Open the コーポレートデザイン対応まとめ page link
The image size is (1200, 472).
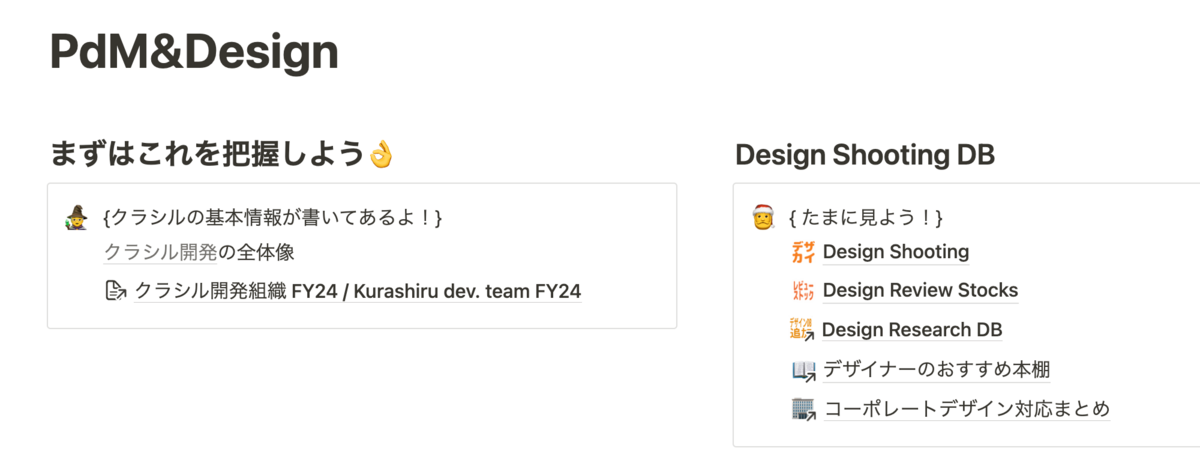coord(966,409)
